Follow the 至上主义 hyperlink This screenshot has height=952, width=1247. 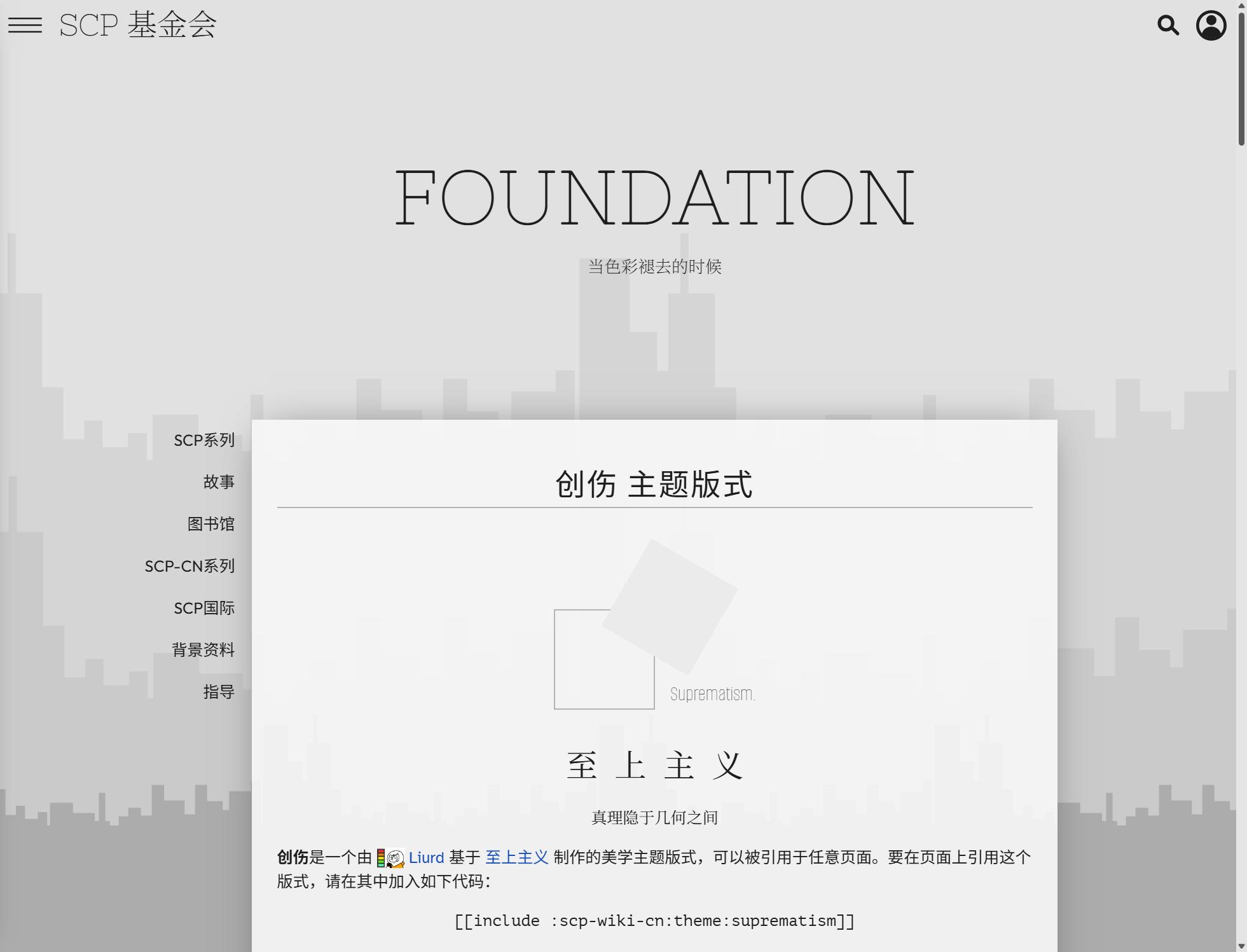pyautogui.click(x=516, y=858)
